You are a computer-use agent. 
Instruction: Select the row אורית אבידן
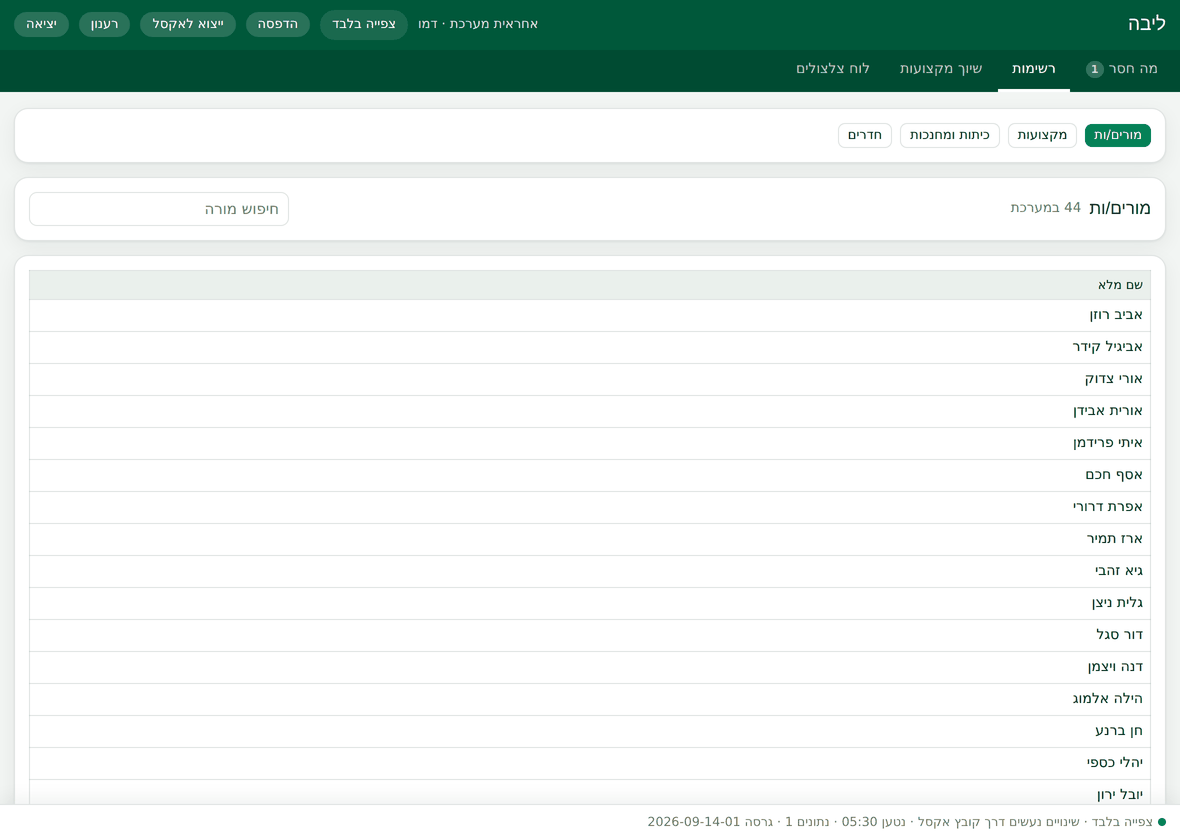pyautogui.click(x=590, y=412)
